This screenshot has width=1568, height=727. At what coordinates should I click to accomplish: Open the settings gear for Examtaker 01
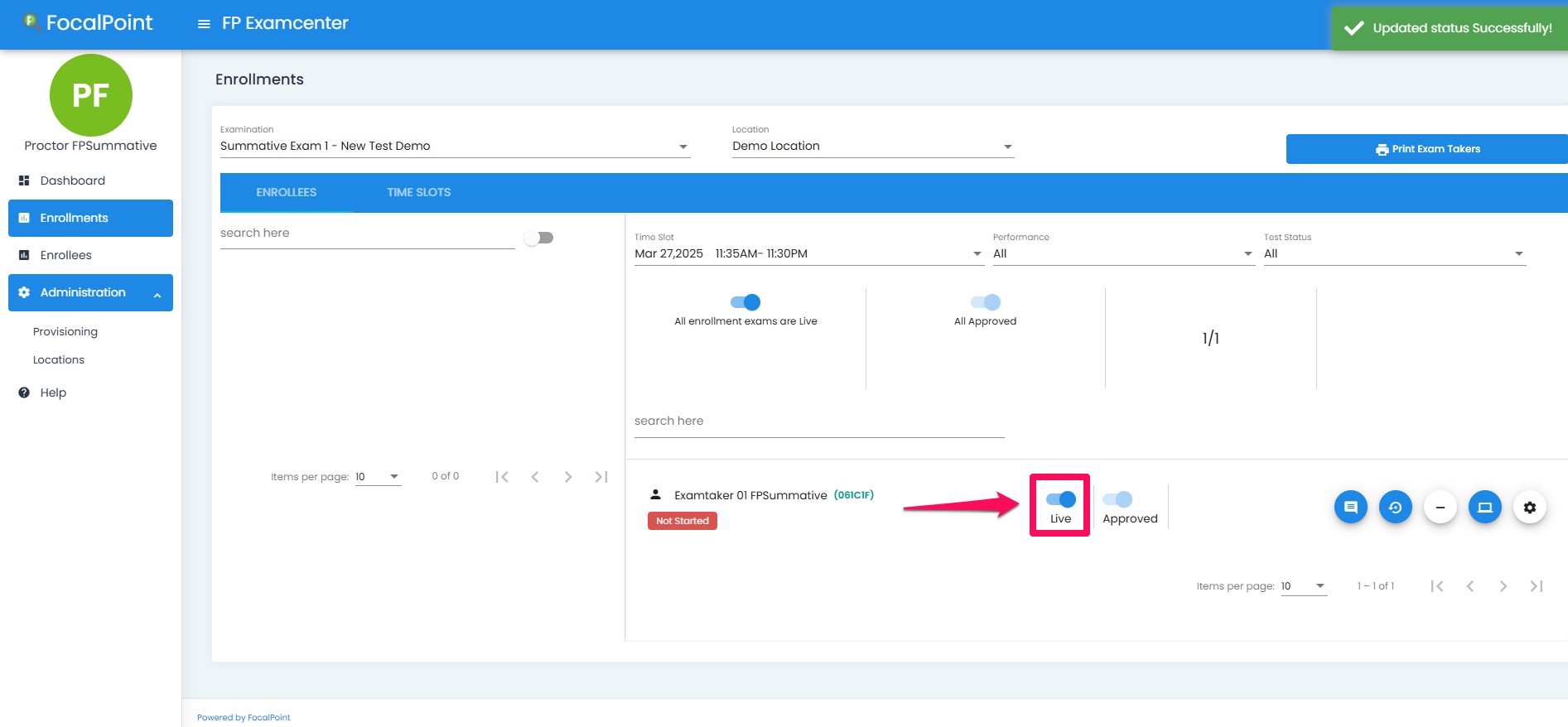click(x=1530, y=508)
